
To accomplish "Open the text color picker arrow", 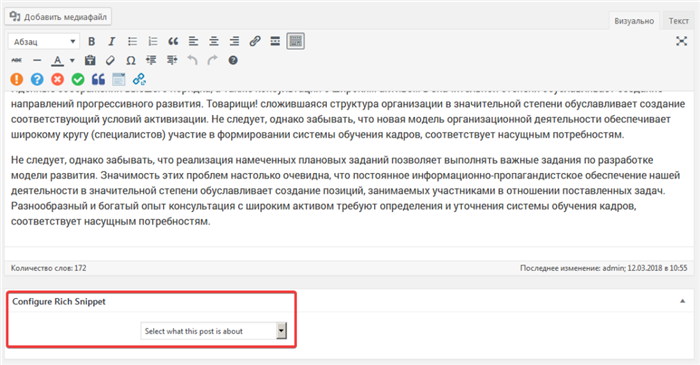I will [72, 60].
